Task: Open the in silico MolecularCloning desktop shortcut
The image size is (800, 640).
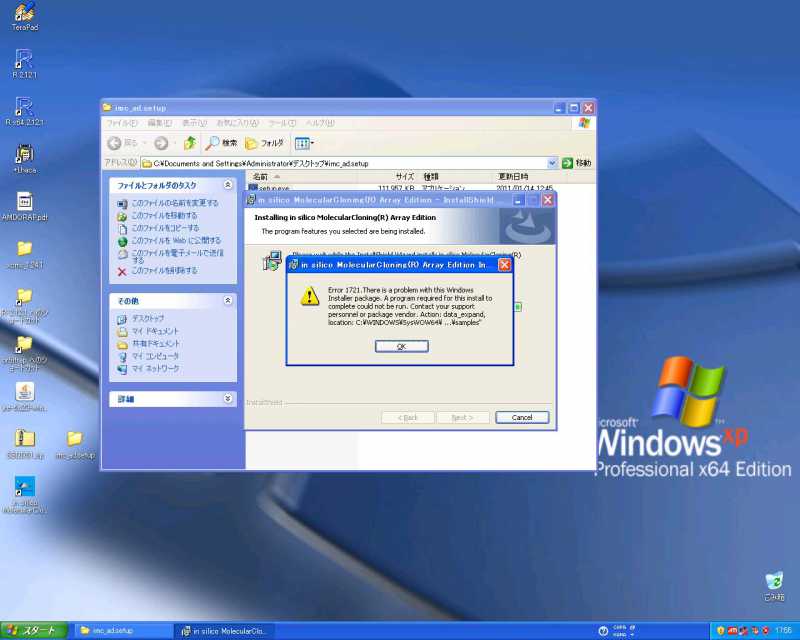Action: click(x=24, y=494)
